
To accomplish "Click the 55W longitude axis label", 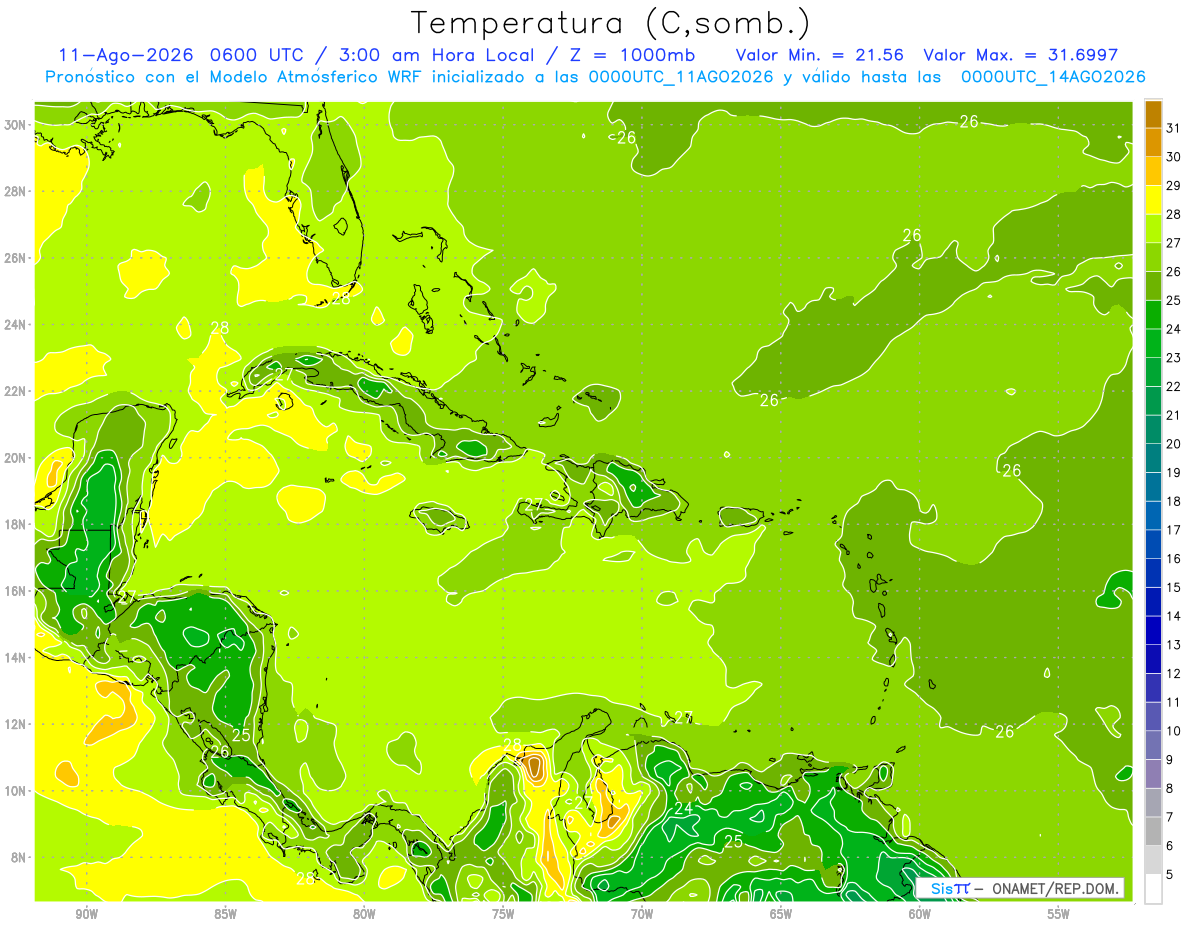I will tap(1058, 914).
